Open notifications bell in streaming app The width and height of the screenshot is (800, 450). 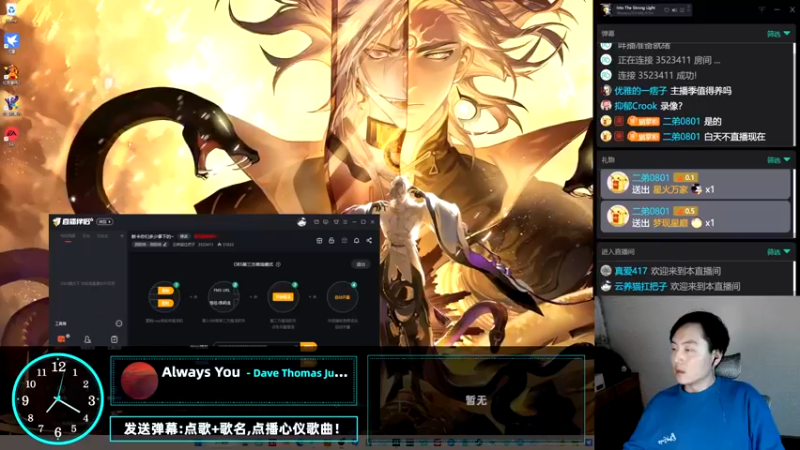[x=357, y=240]
